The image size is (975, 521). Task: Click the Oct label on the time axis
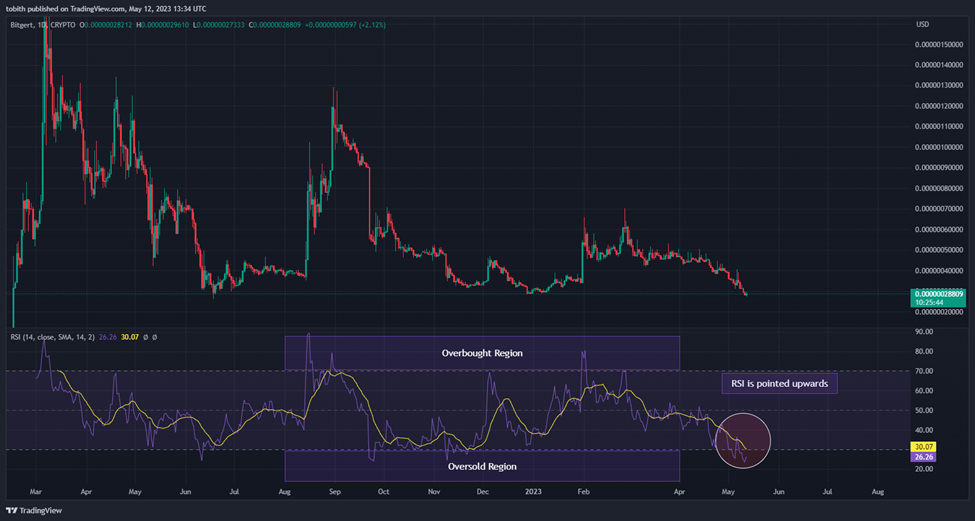click(384, 492)
